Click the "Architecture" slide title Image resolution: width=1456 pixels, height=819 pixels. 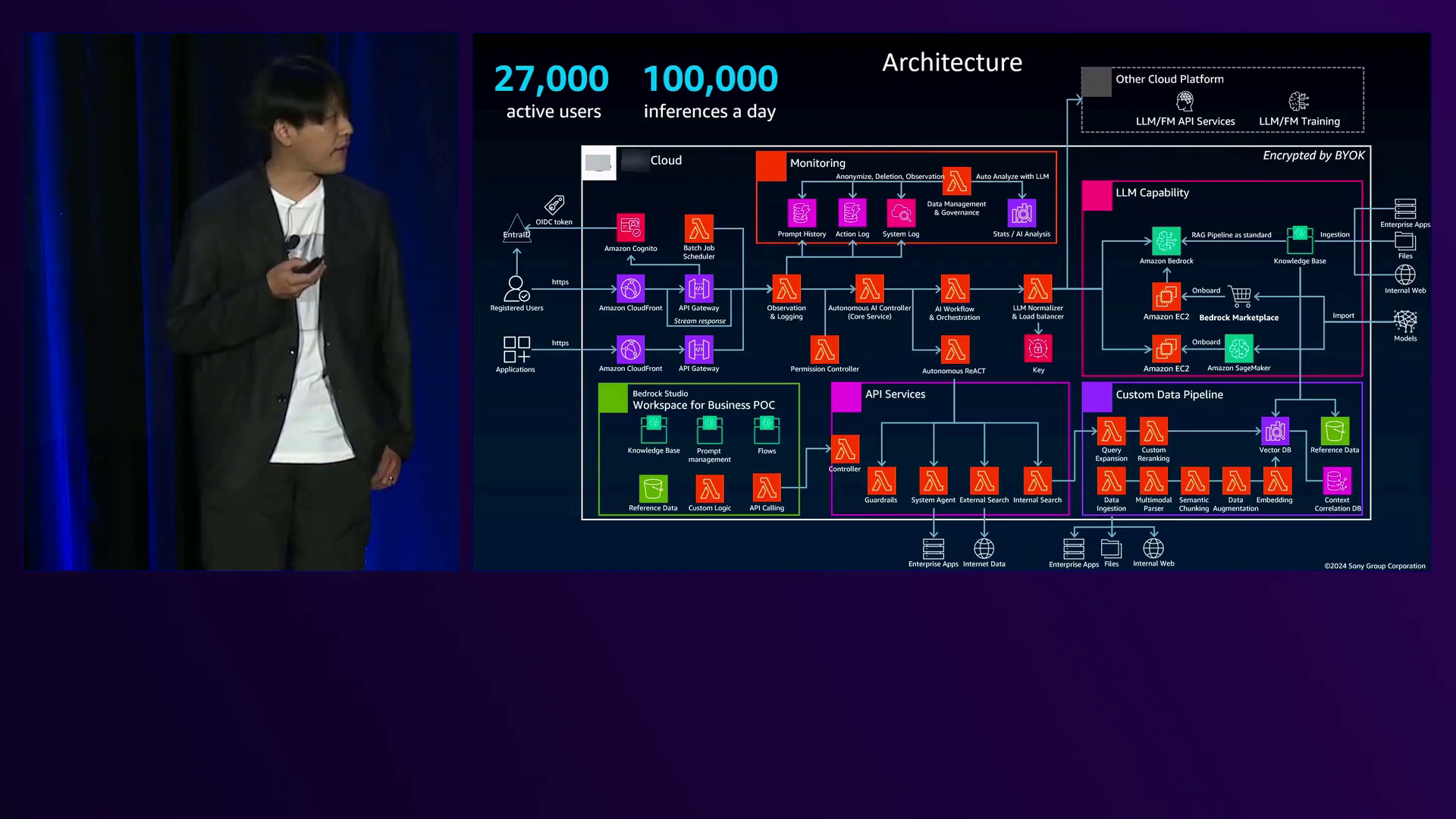[x=952, y=62]
